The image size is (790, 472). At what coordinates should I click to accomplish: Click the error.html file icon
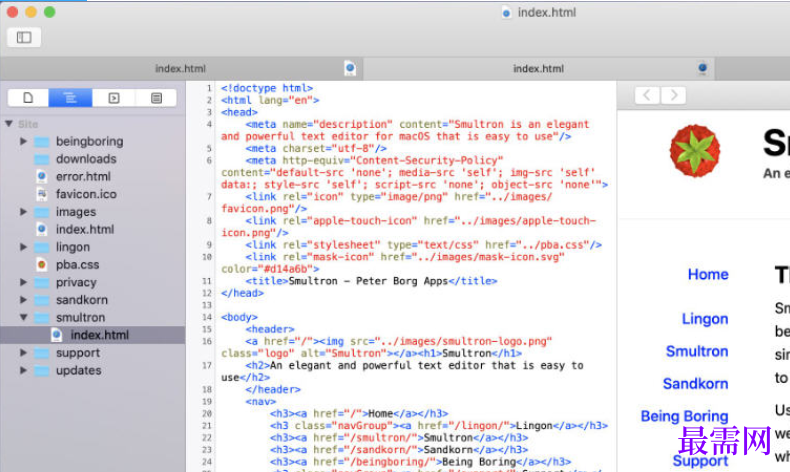[42, 176]
